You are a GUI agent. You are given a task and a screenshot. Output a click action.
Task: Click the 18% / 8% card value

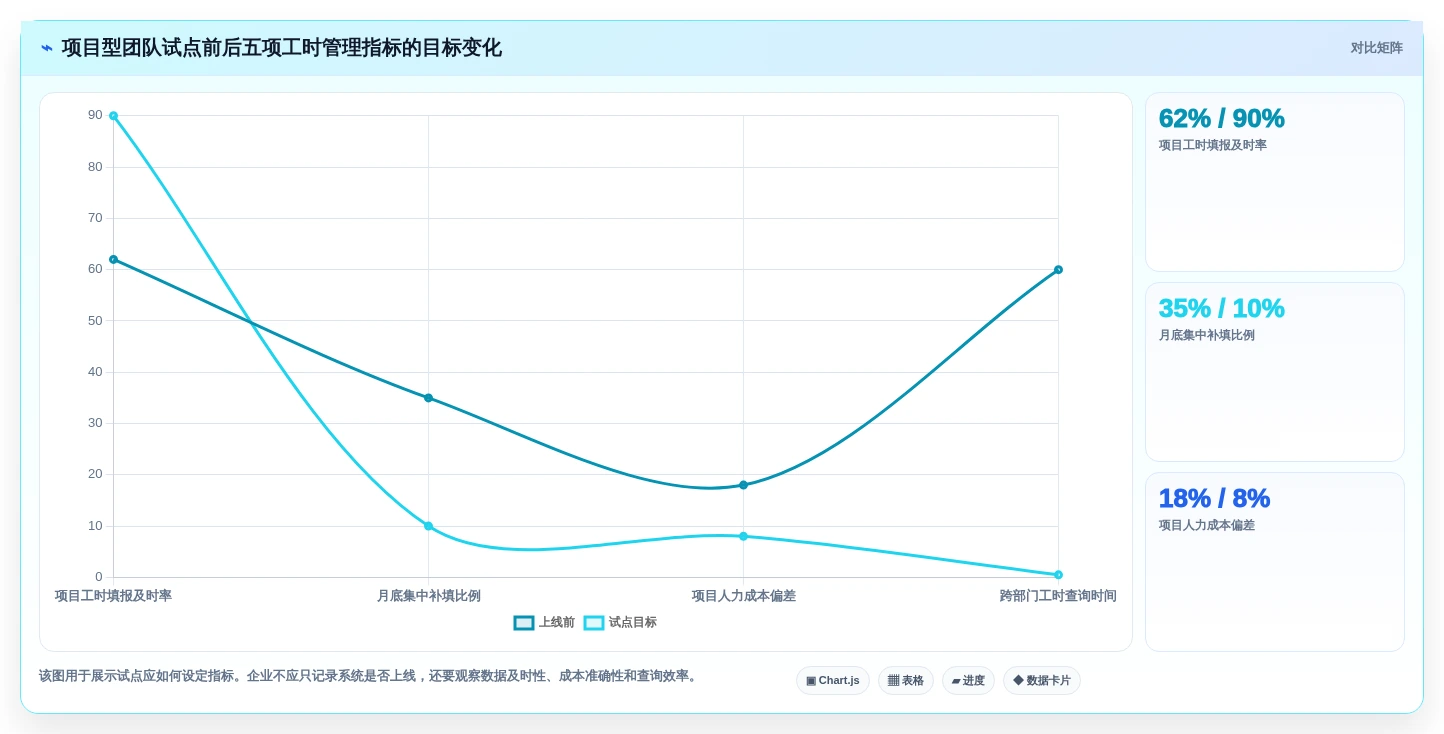[x=1214, y=498]
